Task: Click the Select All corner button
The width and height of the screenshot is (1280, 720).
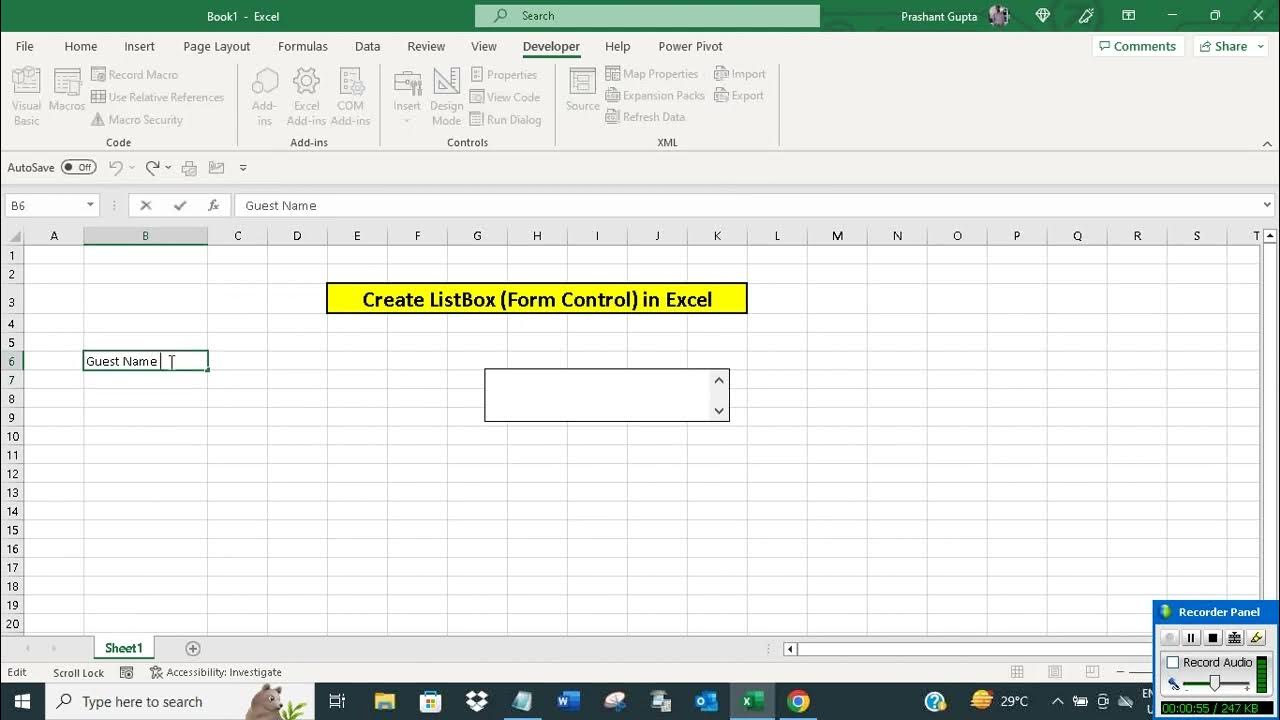Action: tap(12, 236)
